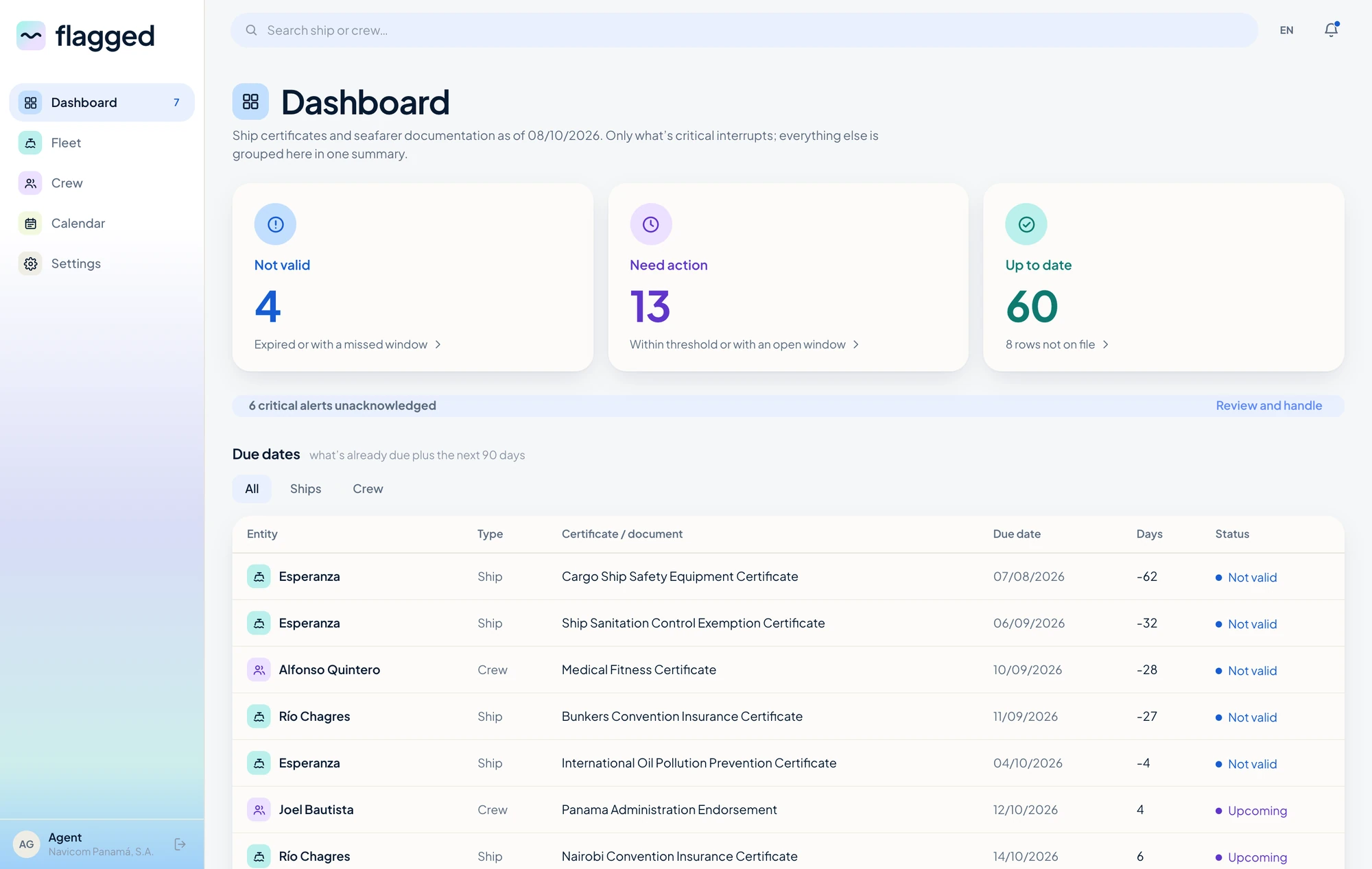
Task: Focus the Search ship or crew field
Action: 744,30
